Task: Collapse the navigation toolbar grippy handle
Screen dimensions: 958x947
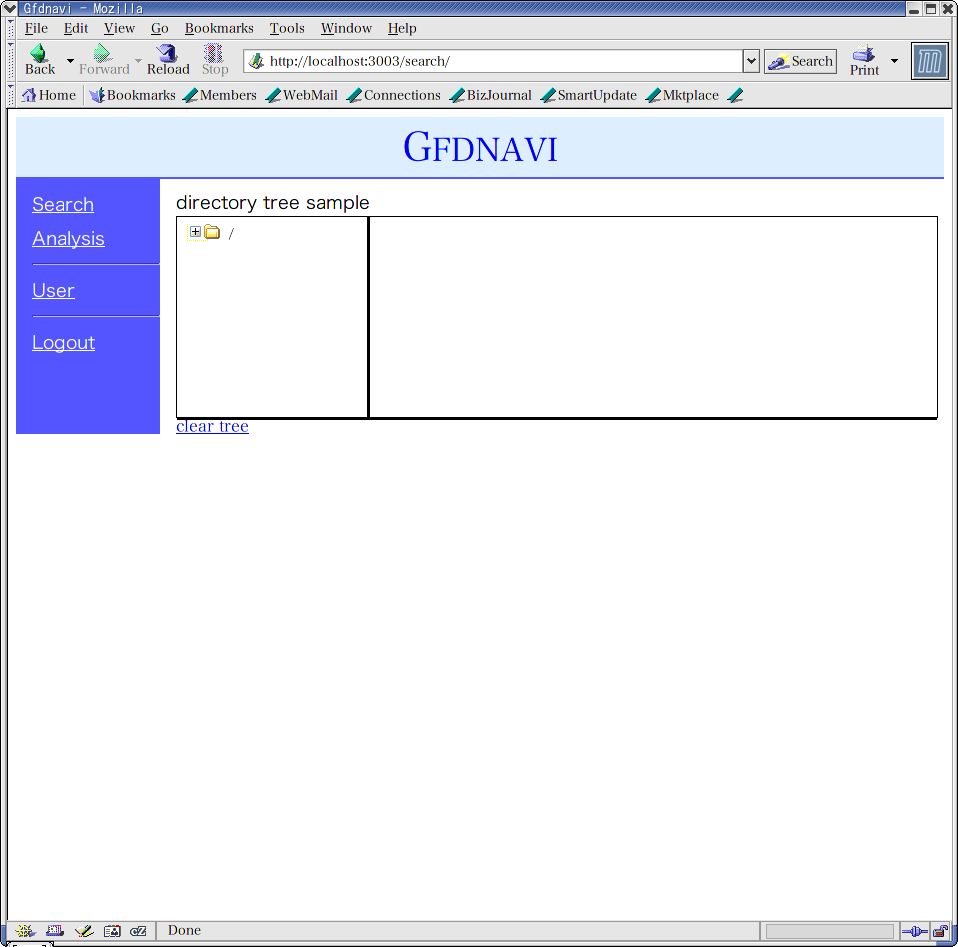Action: pos(10,61)
